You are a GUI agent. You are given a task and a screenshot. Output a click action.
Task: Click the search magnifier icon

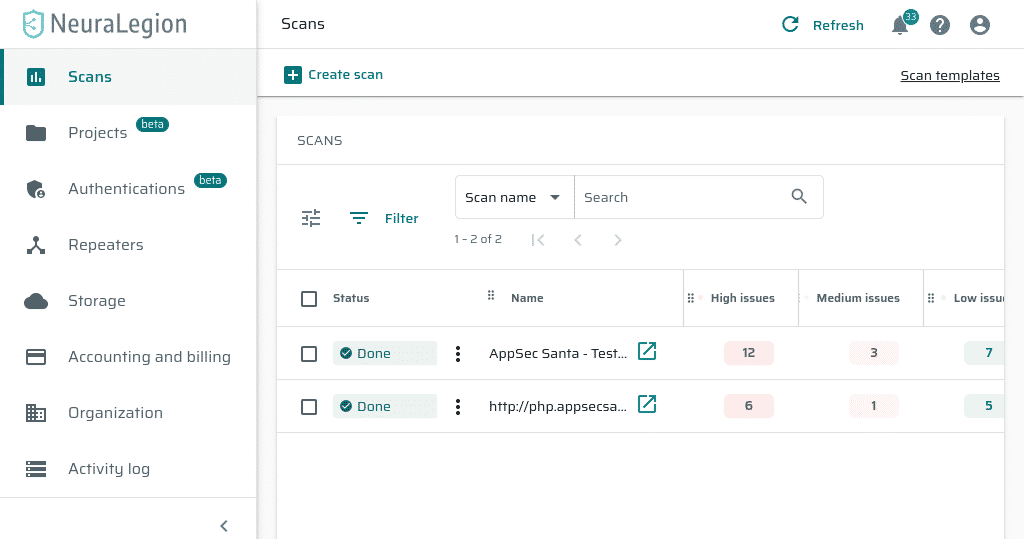[x=799, y=197]
